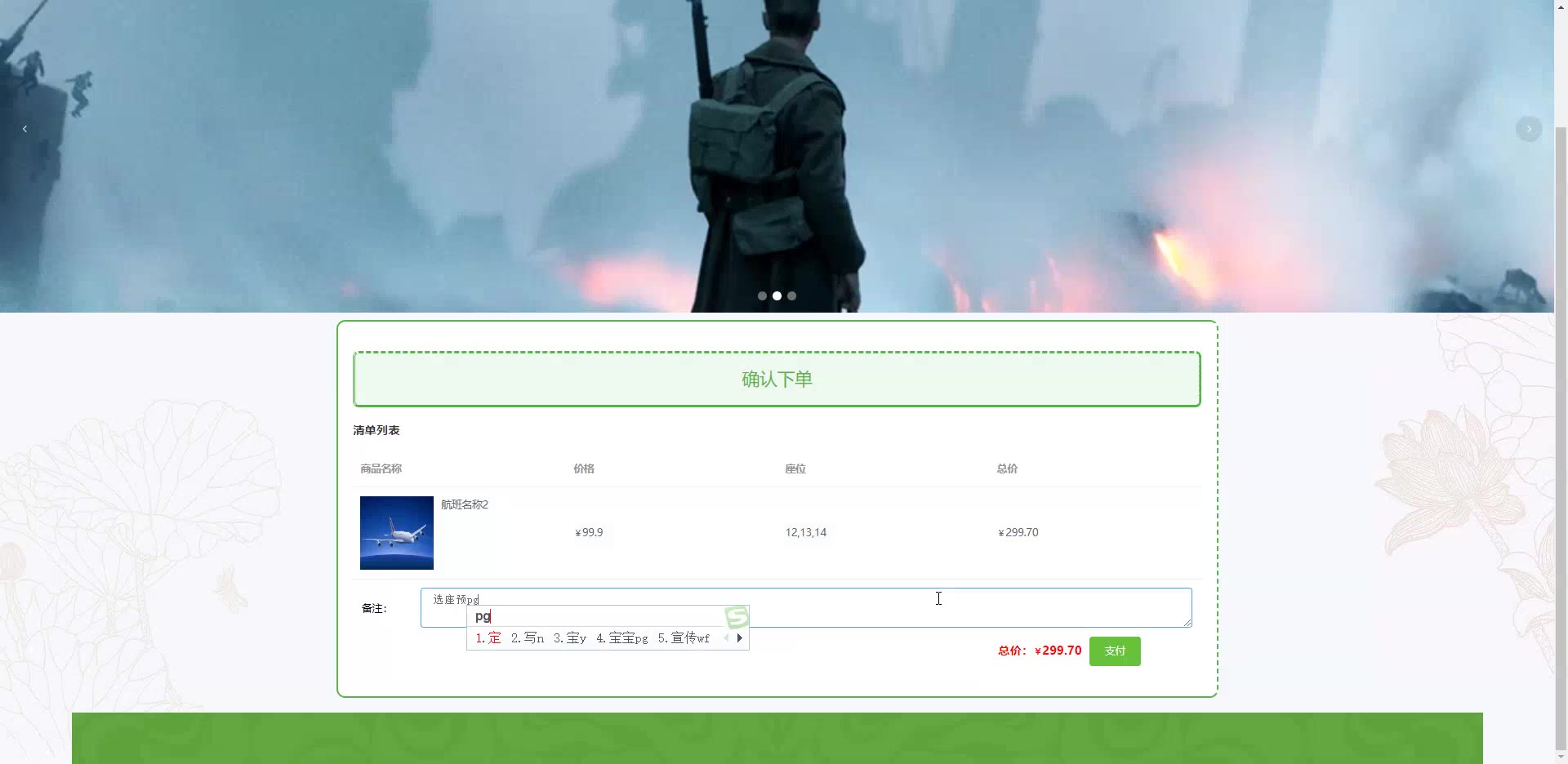Go to previous carousel slide arrow

(24, 129)
